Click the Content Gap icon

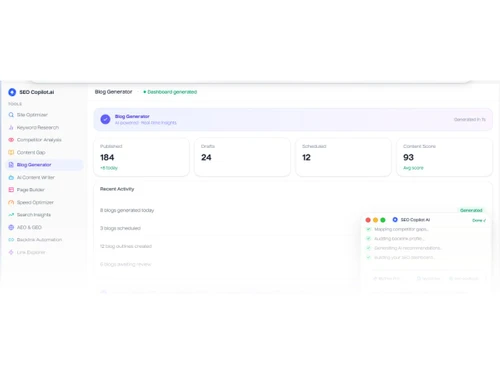coord(11,152)
